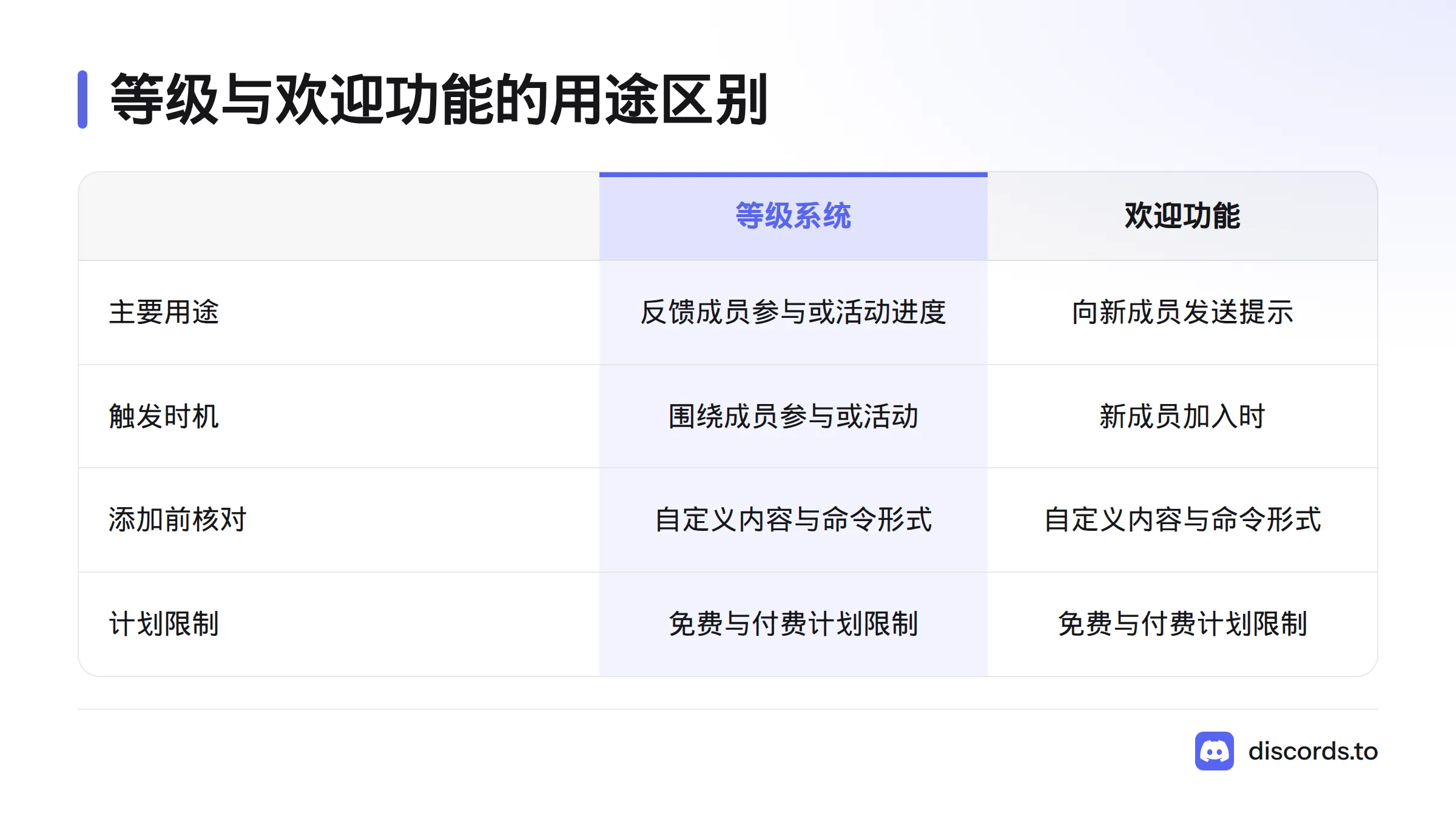
Task: Click 免费与付费计划限制 in 欢迎功能 column
Action: (1182, 624)
